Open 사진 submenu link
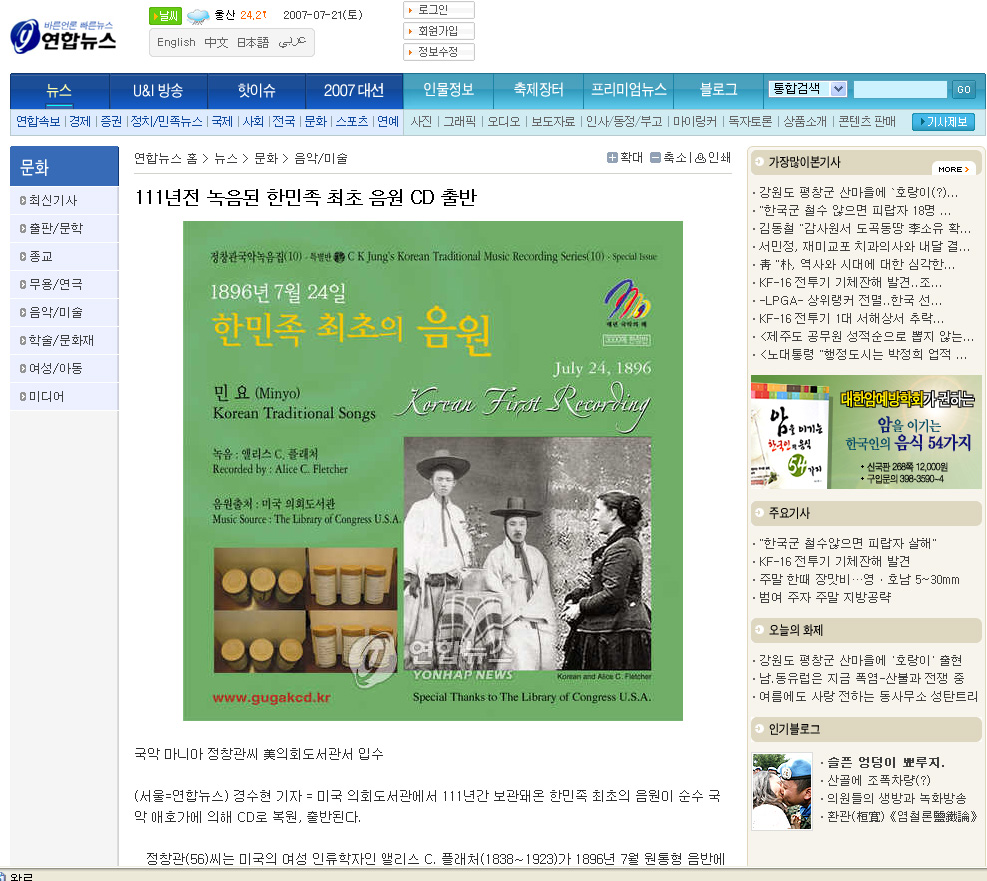Image resolution: width=987 pixels, height=881 pixels. pos(421,121)
